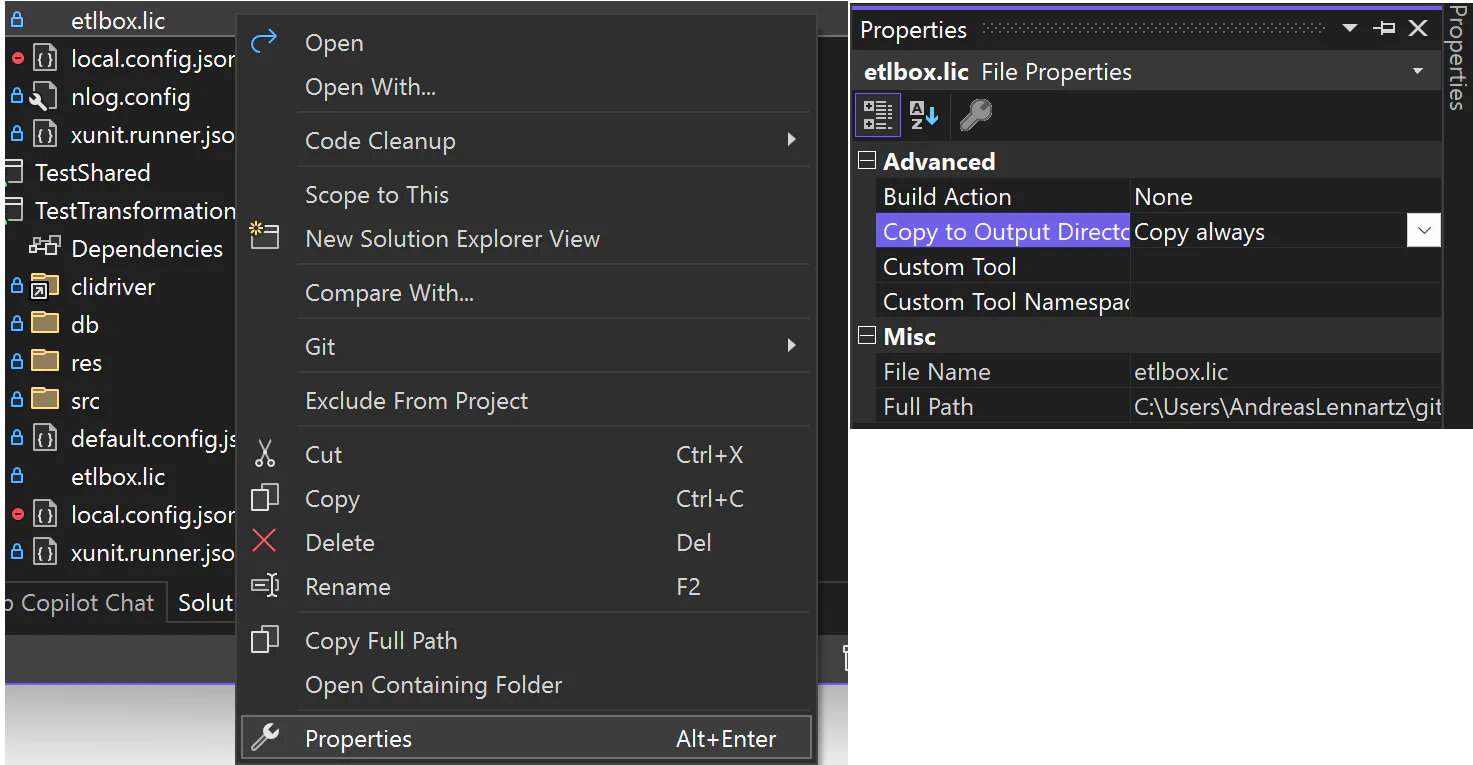
Task: Choose Open Containing Folder in the context menu
Action: (x=433, y=685)
